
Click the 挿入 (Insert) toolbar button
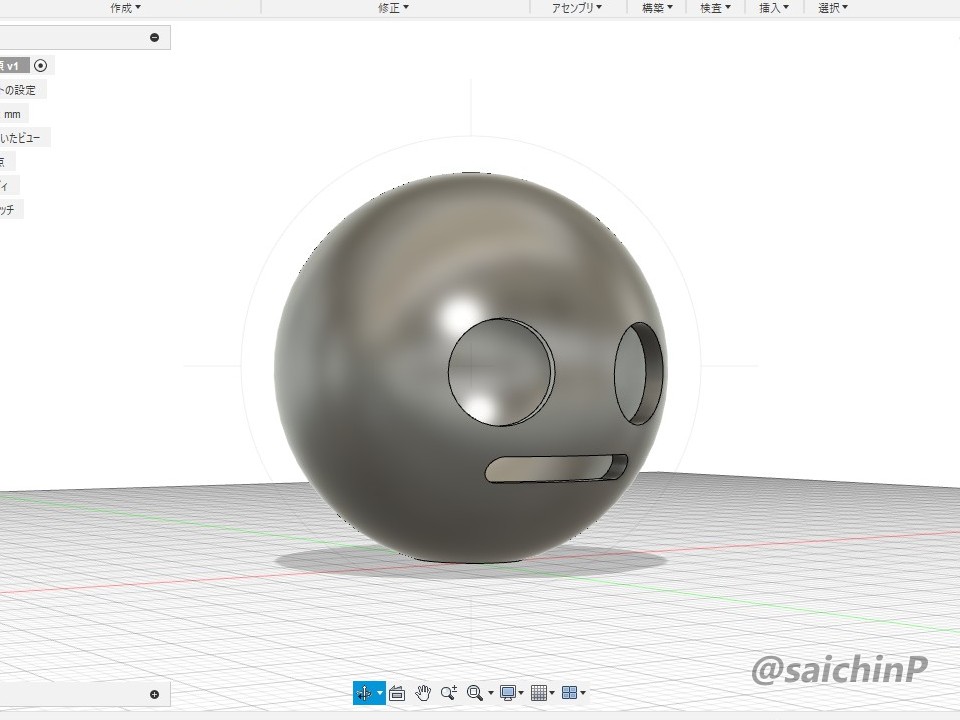tap(774, 7)
